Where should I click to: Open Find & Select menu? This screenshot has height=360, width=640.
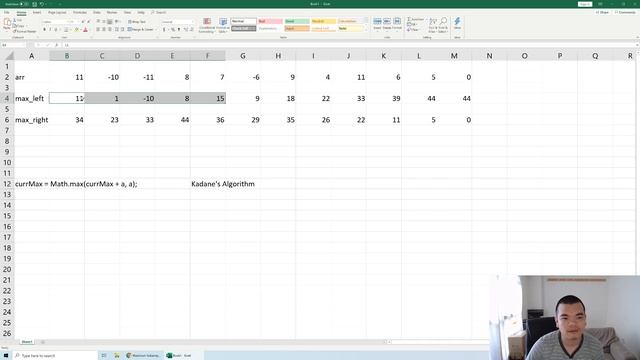pos(443,25)
